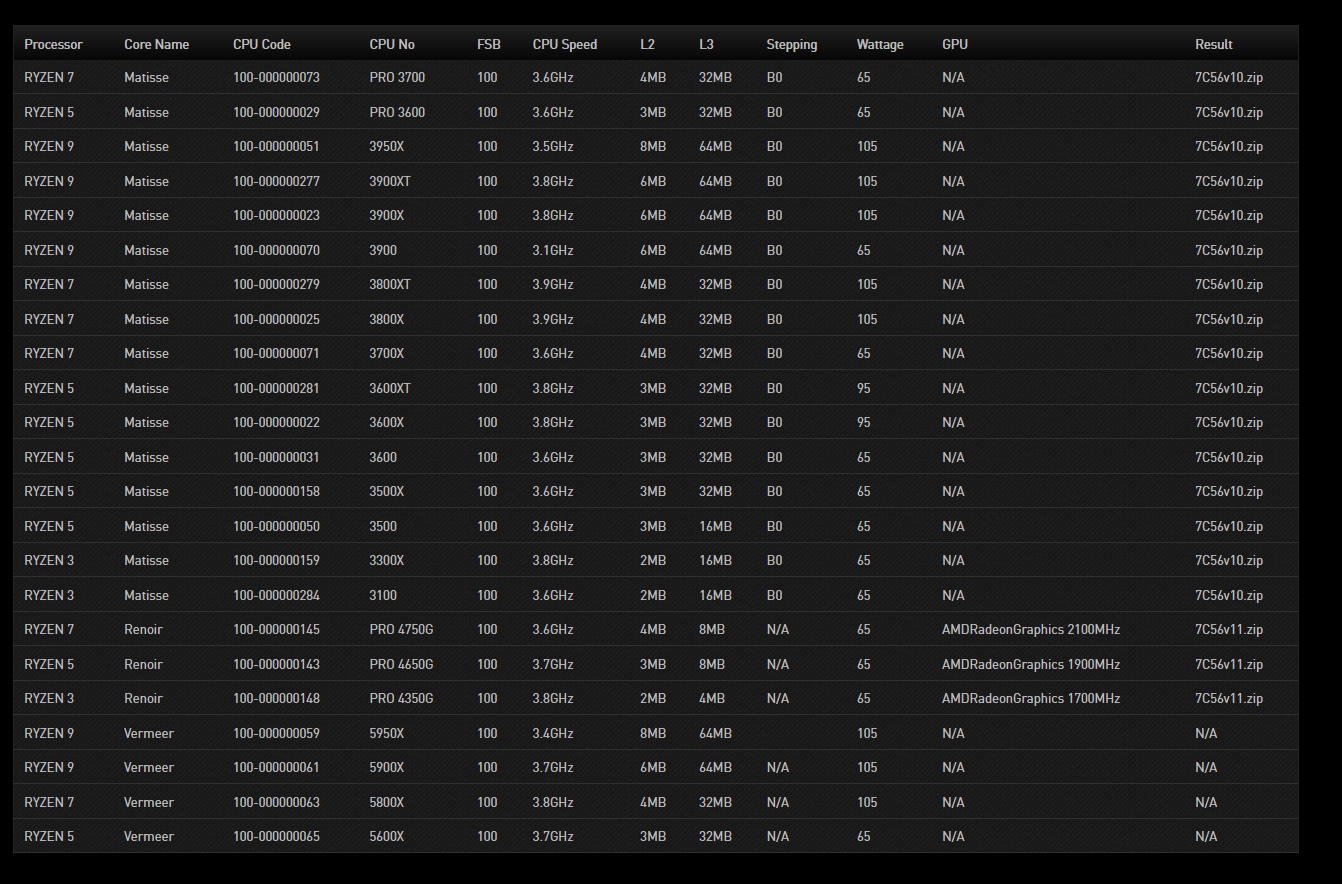The image size is (1342, 884).
Task: Open 7C56v11.zip for PRO 4350G
Action: (1228, 698)
